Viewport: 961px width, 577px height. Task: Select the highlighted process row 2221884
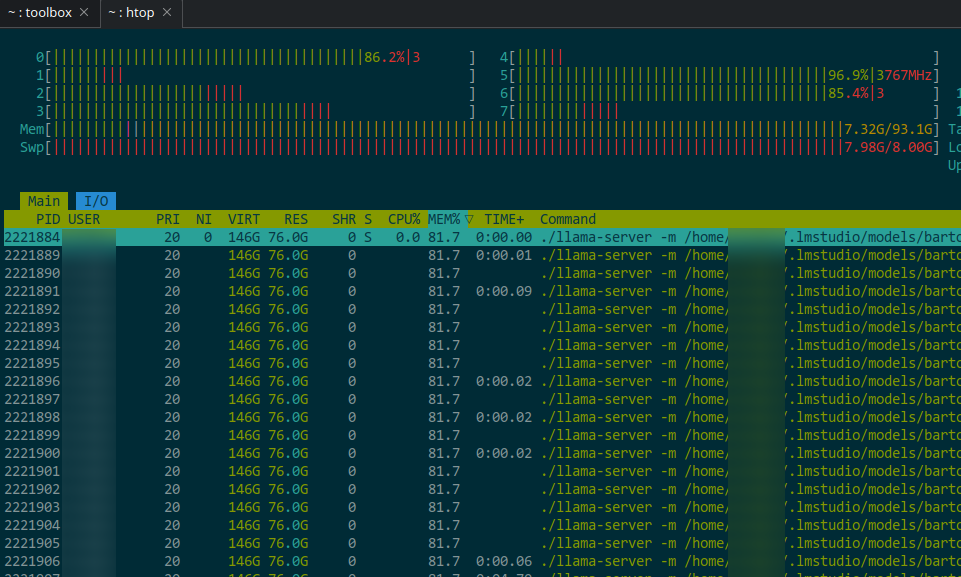(x=482, y=237)
